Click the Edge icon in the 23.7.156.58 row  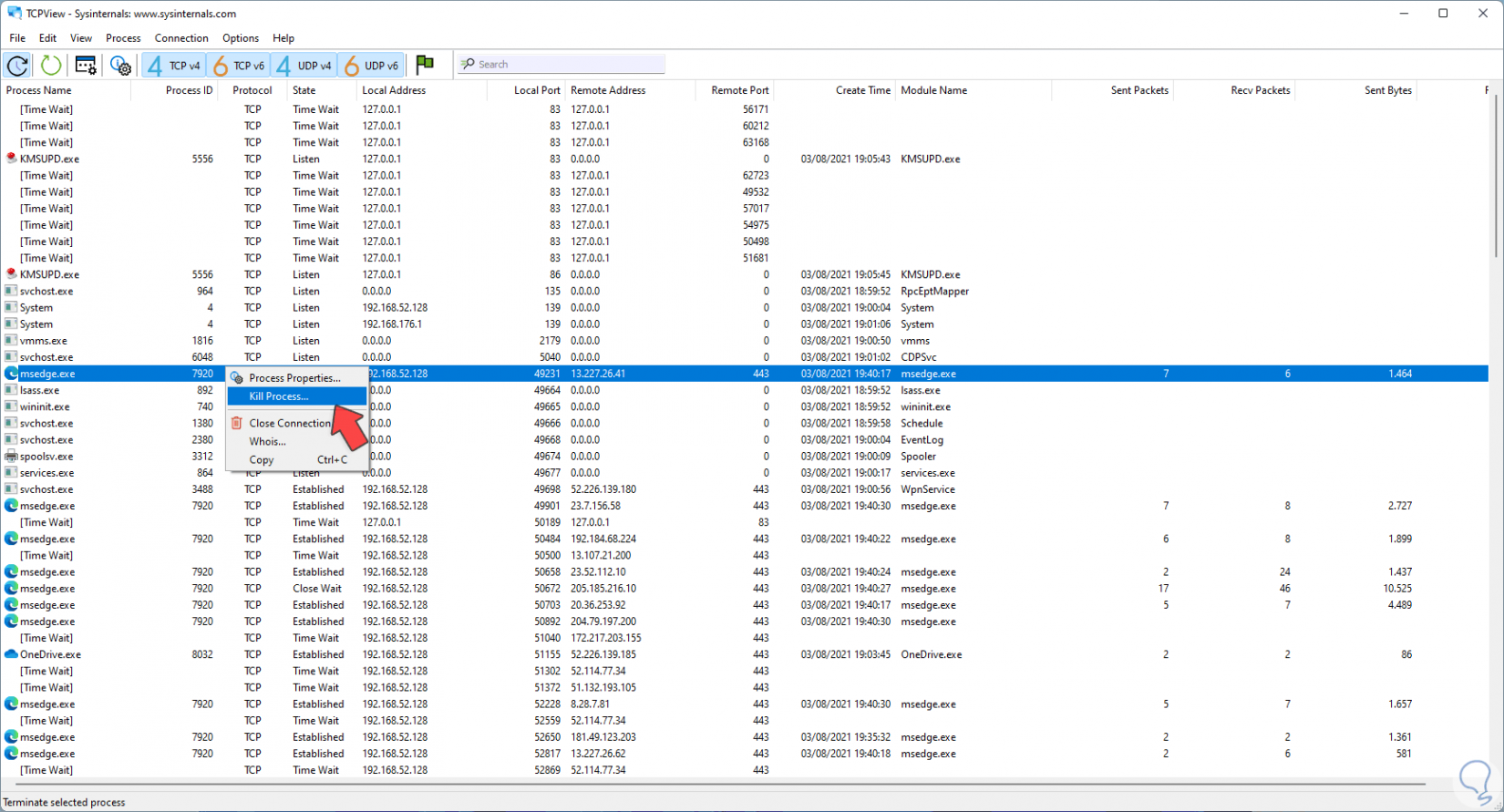[11, 506]
